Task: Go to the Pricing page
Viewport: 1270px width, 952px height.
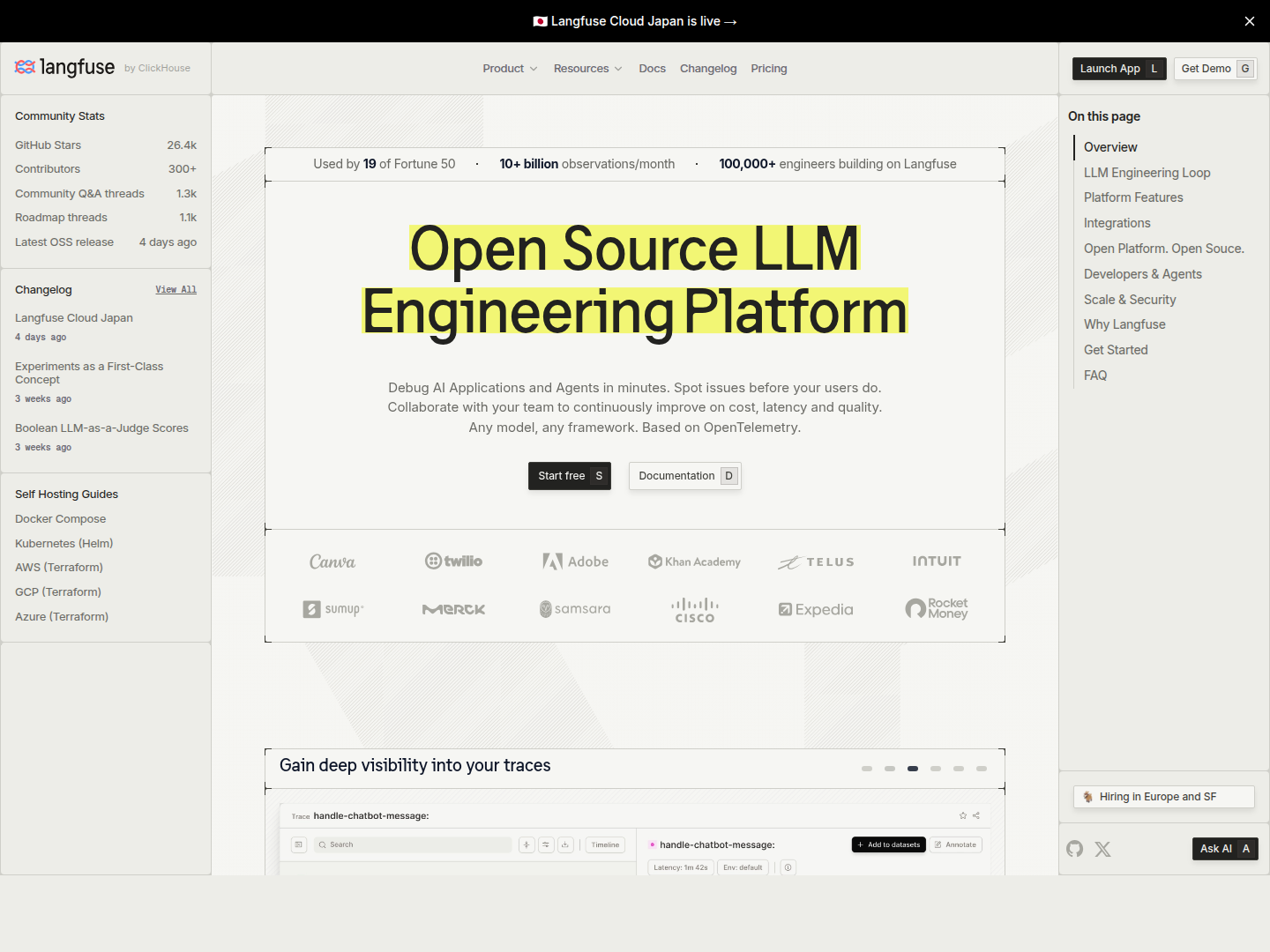Action: pos(769,68)
